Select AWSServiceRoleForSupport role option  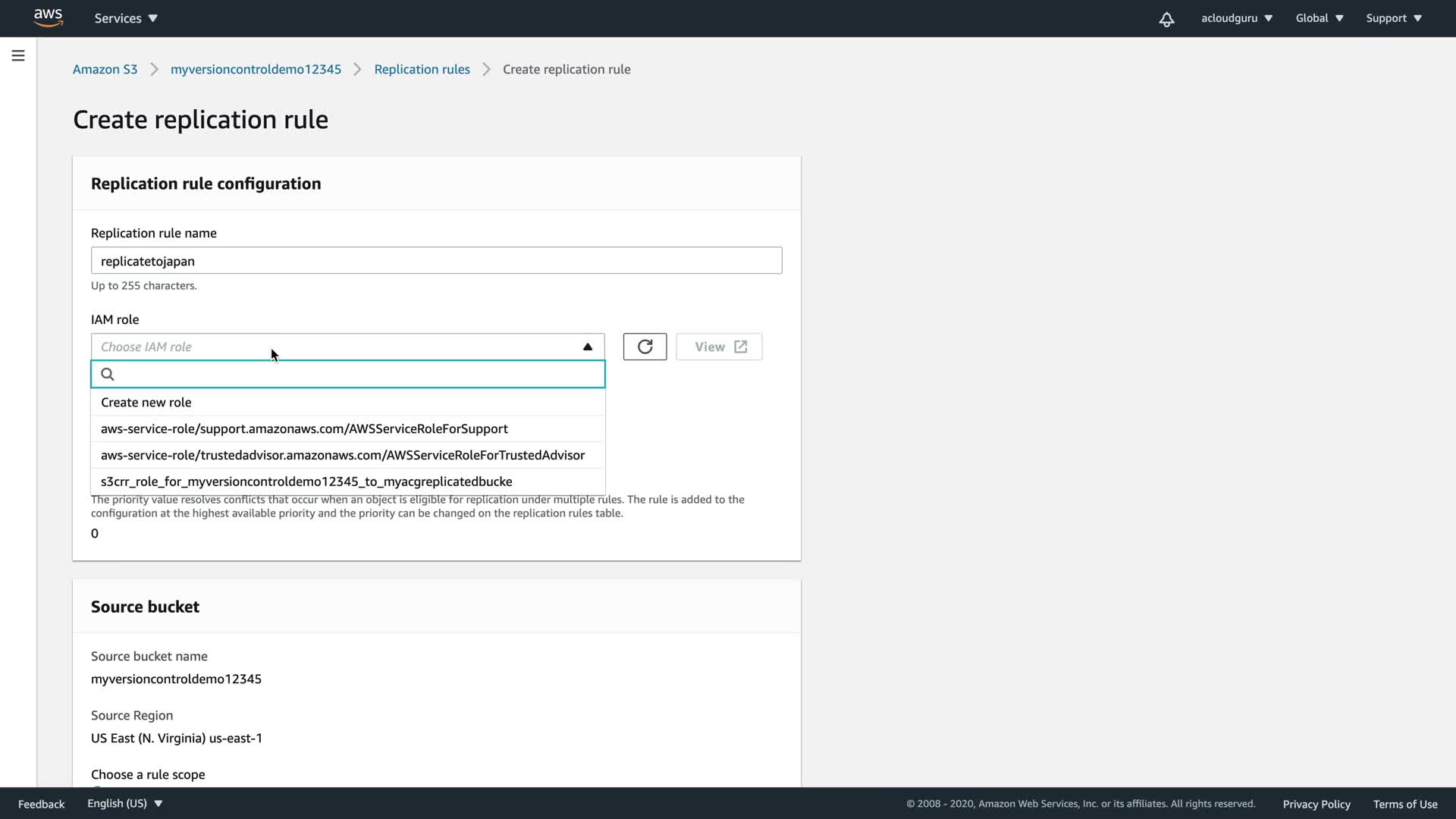point(304,428)
